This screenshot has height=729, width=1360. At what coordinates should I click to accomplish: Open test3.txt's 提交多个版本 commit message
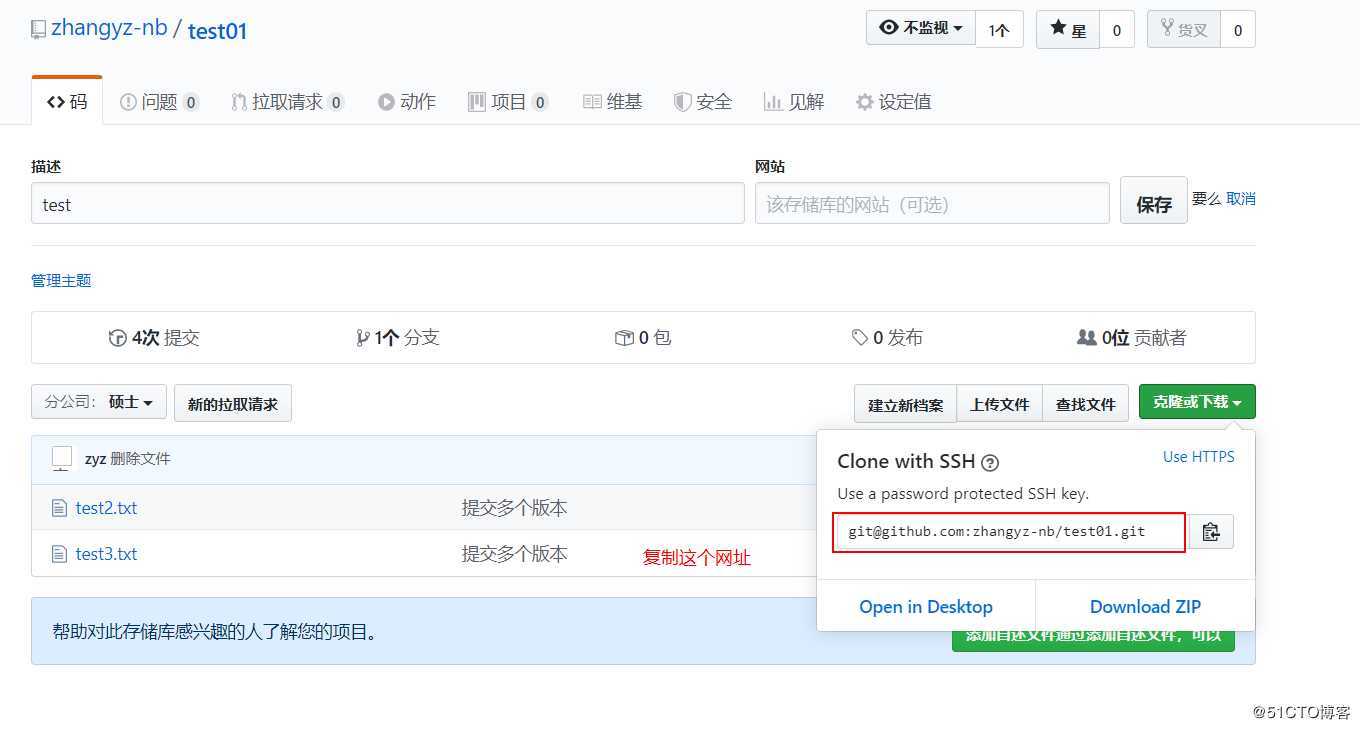click(x=514, y=553)
